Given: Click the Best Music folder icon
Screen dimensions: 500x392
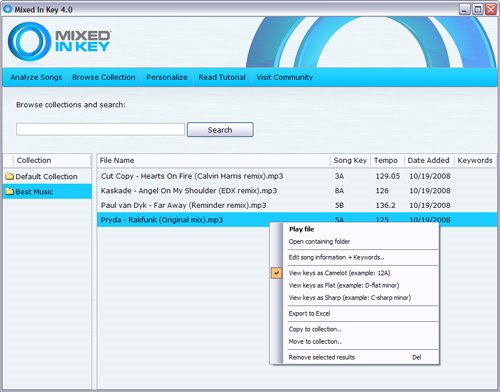Looking at the screenshot, I should click(9, 191).
